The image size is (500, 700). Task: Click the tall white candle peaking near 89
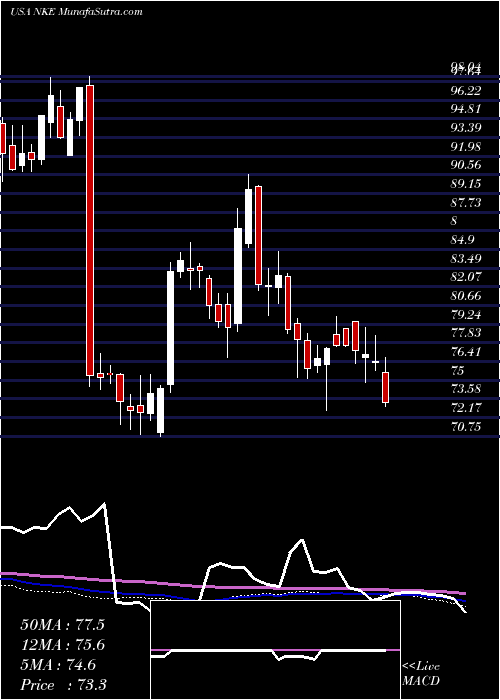click(x=248, y=217)
